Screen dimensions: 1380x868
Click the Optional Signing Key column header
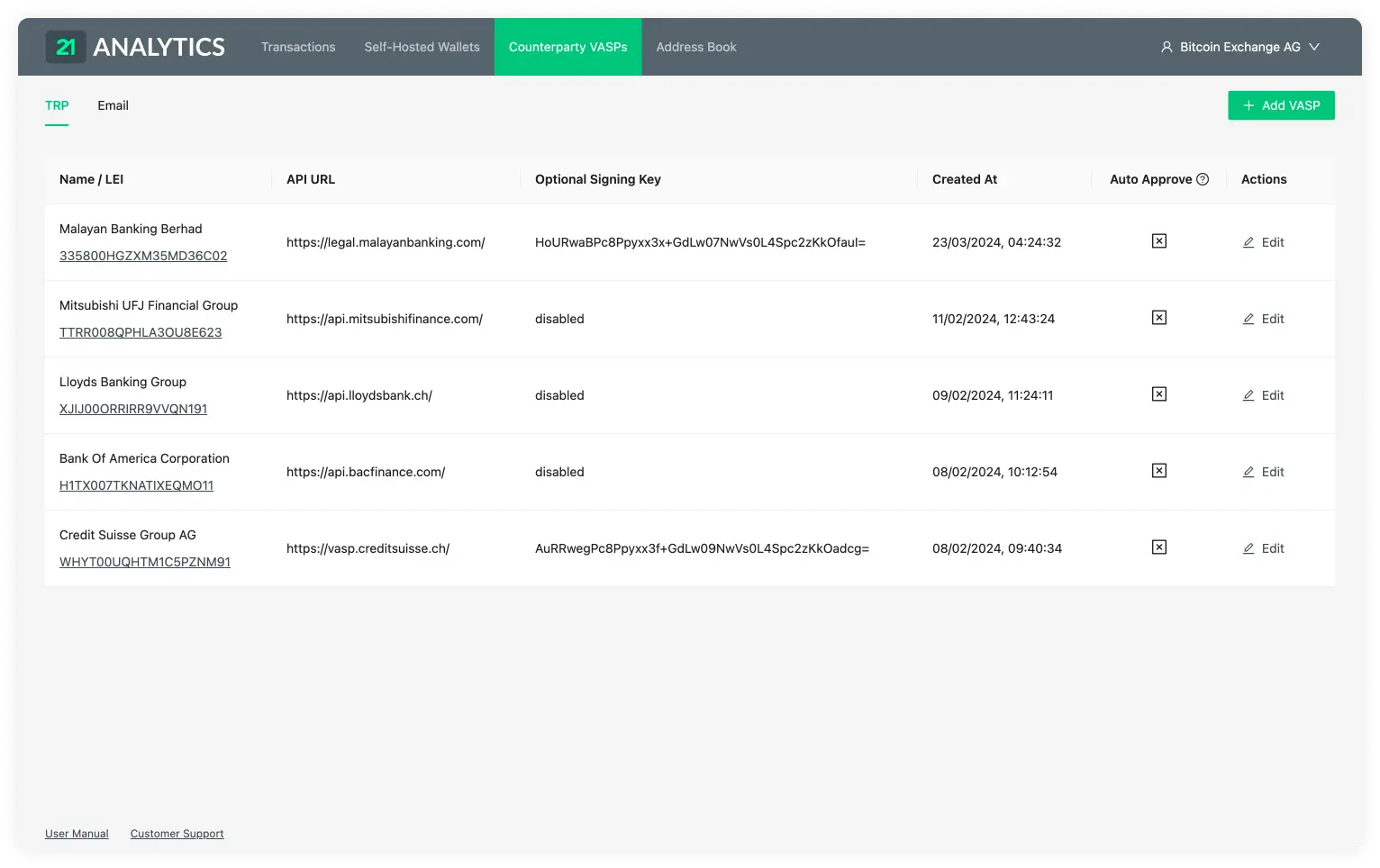point(598,179)
